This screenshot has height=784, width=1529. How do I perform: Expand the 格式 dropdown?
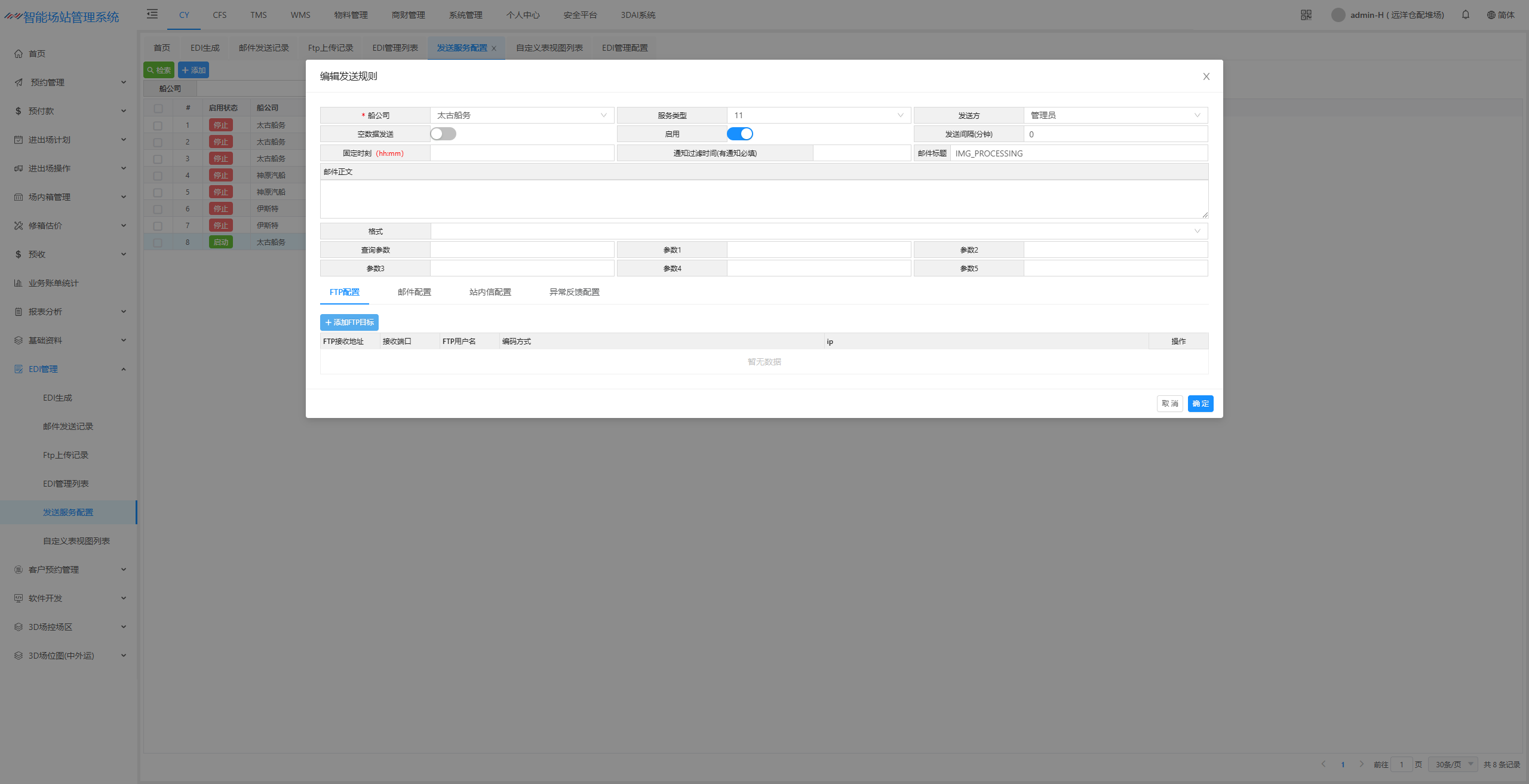coord(818,231)
